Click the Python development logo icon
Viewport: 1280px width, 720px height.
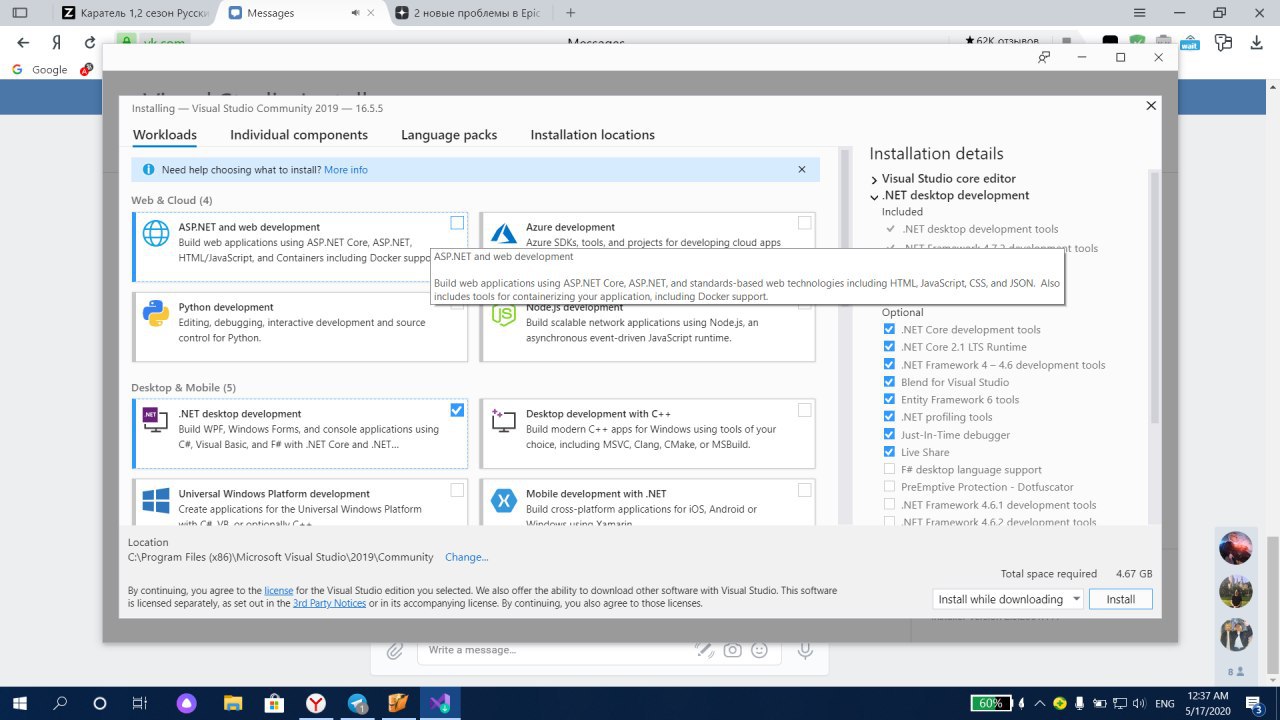[x=156, y=313]
